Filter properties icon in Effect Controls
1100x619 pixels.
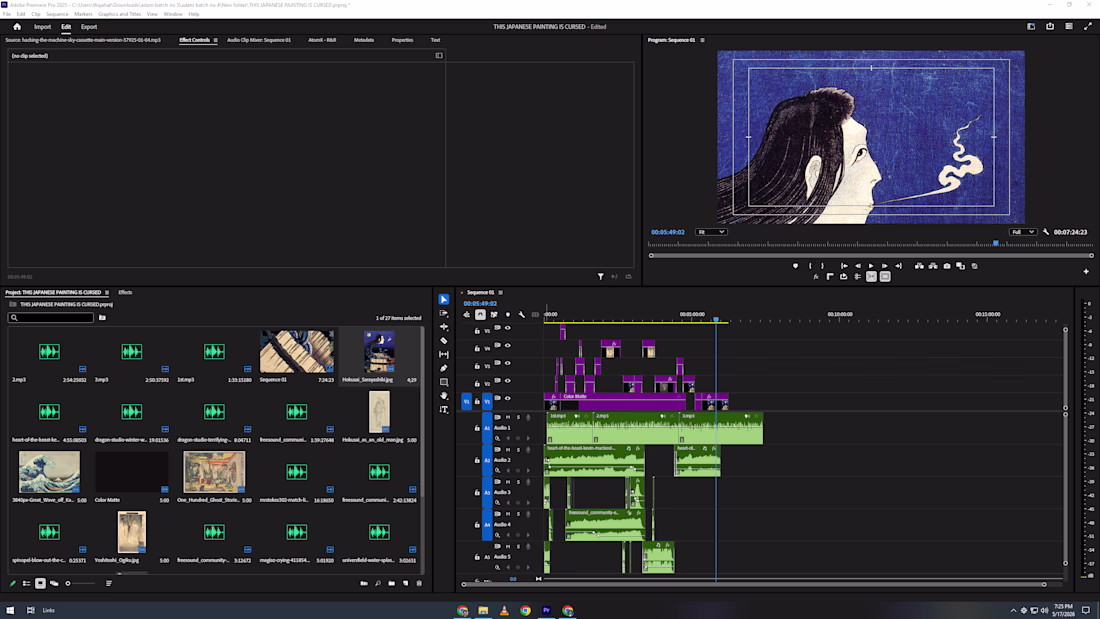coord(601,277)
